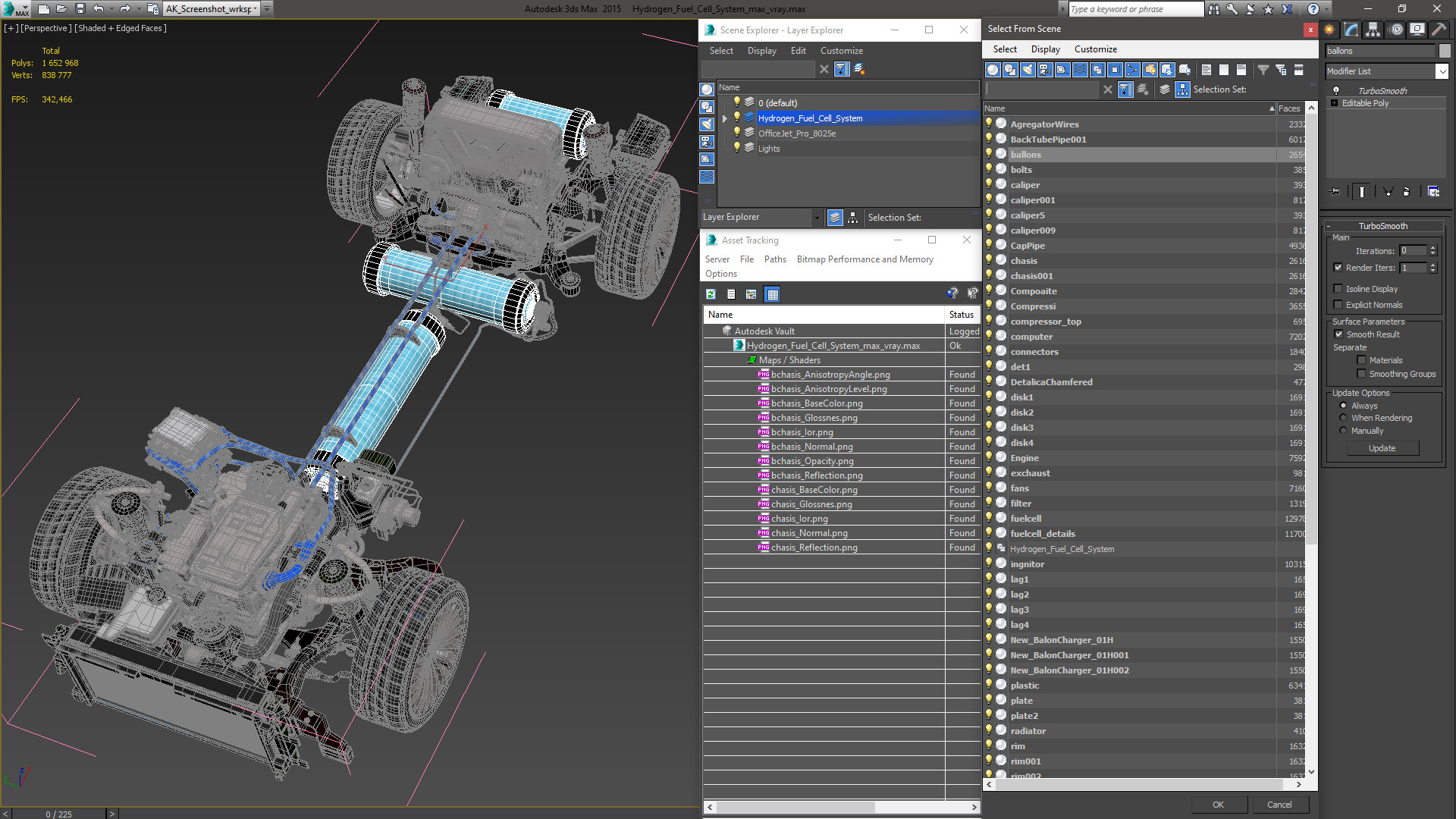Switch Asset Tracking to table view
The width and height of the screenshot is (1456, 819).
tap(772, 294)
